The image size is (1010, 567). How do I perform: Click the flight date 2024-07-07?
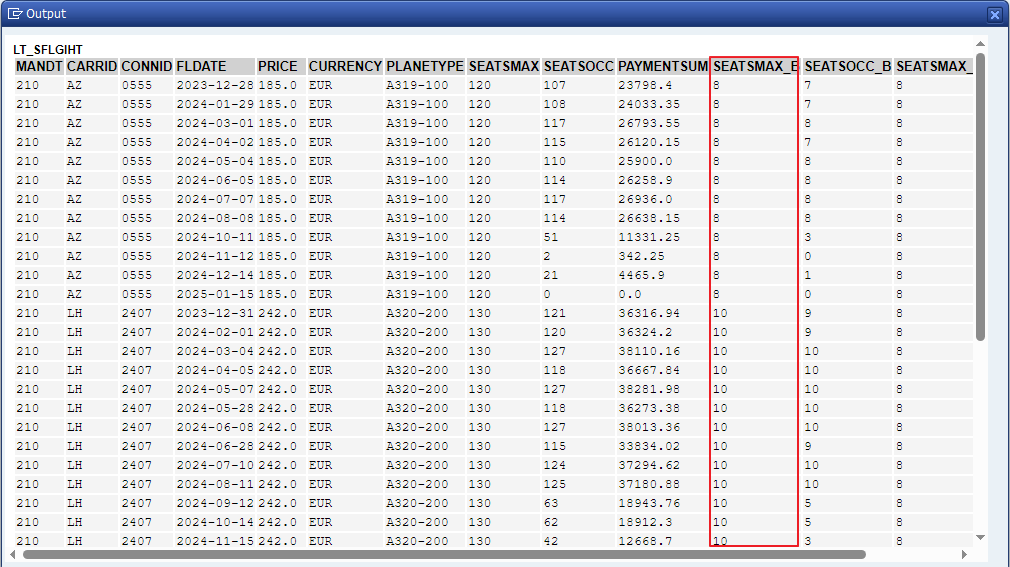coord(215,199)
